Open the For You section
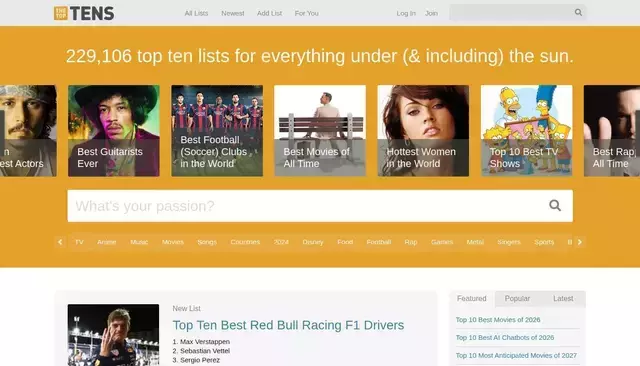This screenshot has height=366, width=640. [x=307, y=13]
